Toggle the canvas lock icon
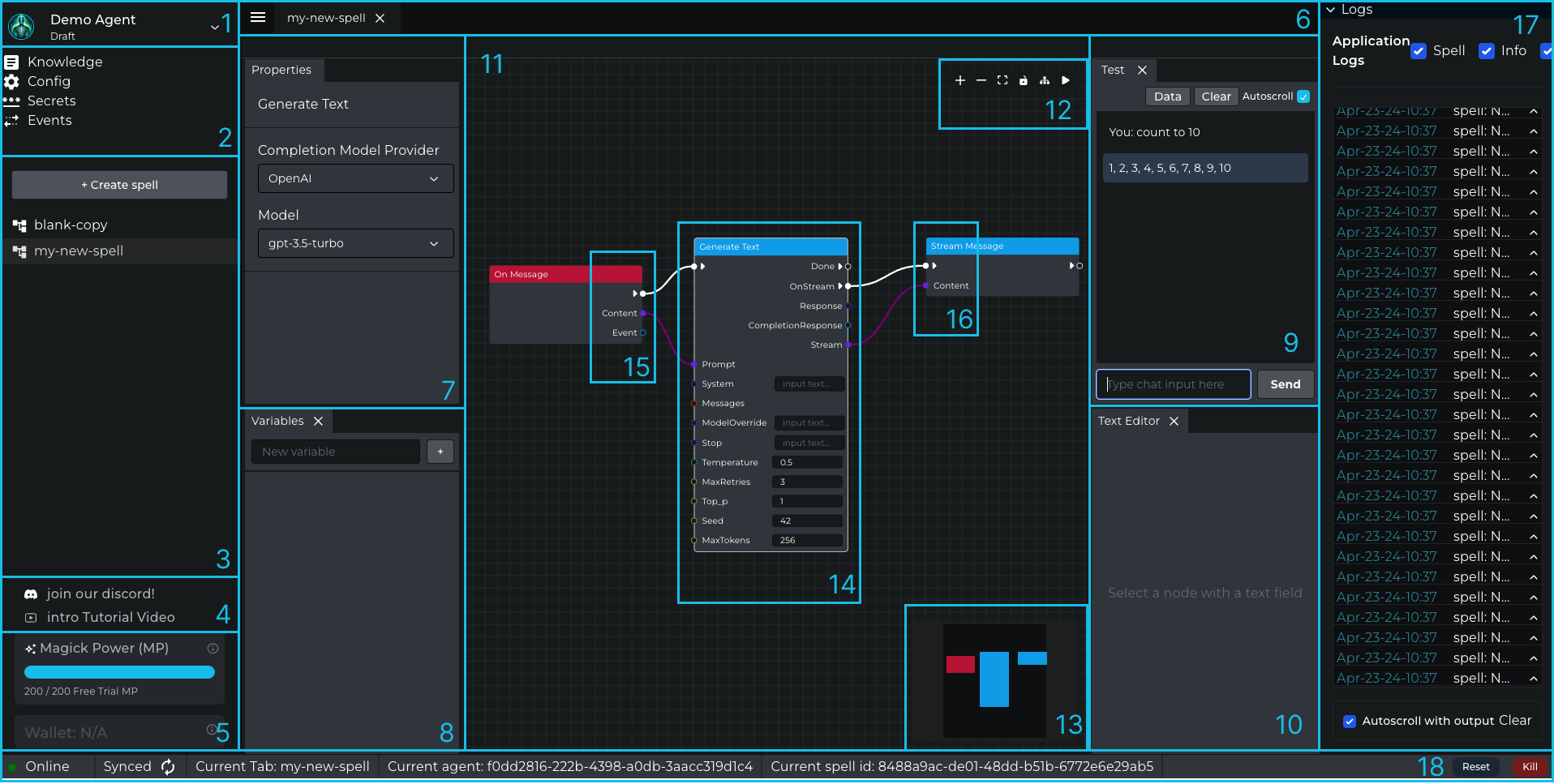 [1024, 80]
